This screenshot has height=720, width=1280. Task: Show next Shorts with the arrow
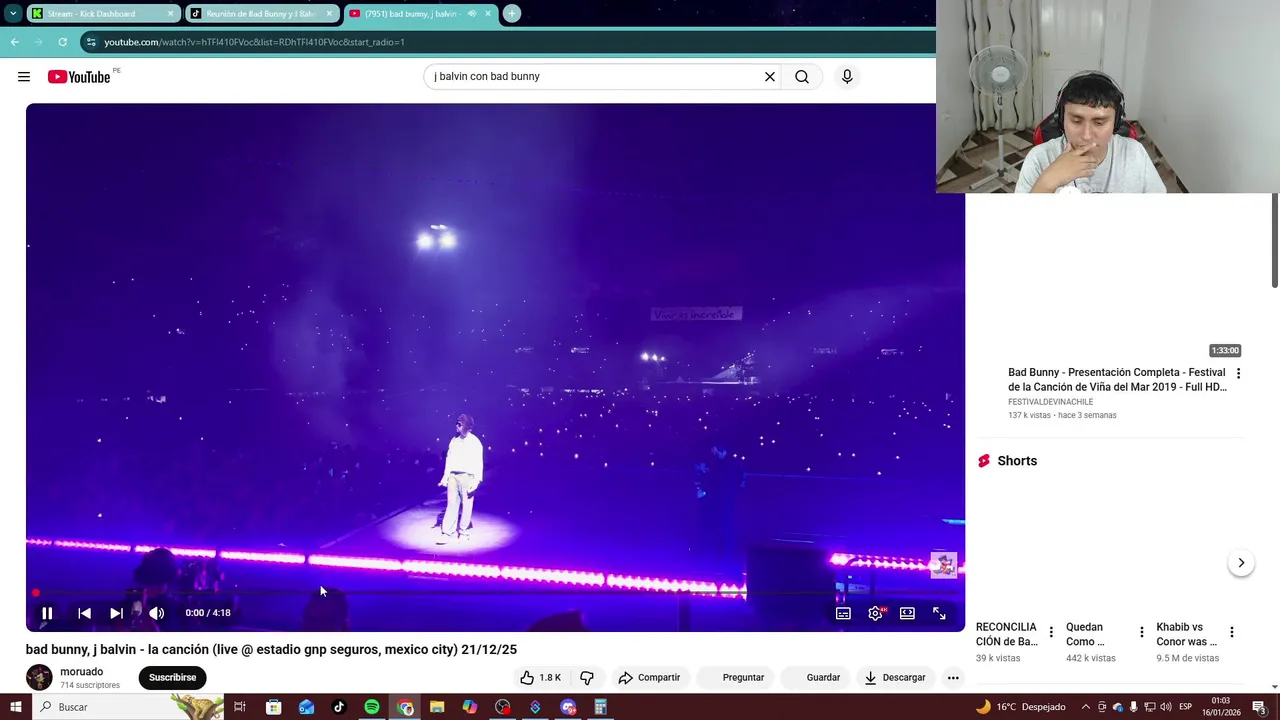point(1241,563)
